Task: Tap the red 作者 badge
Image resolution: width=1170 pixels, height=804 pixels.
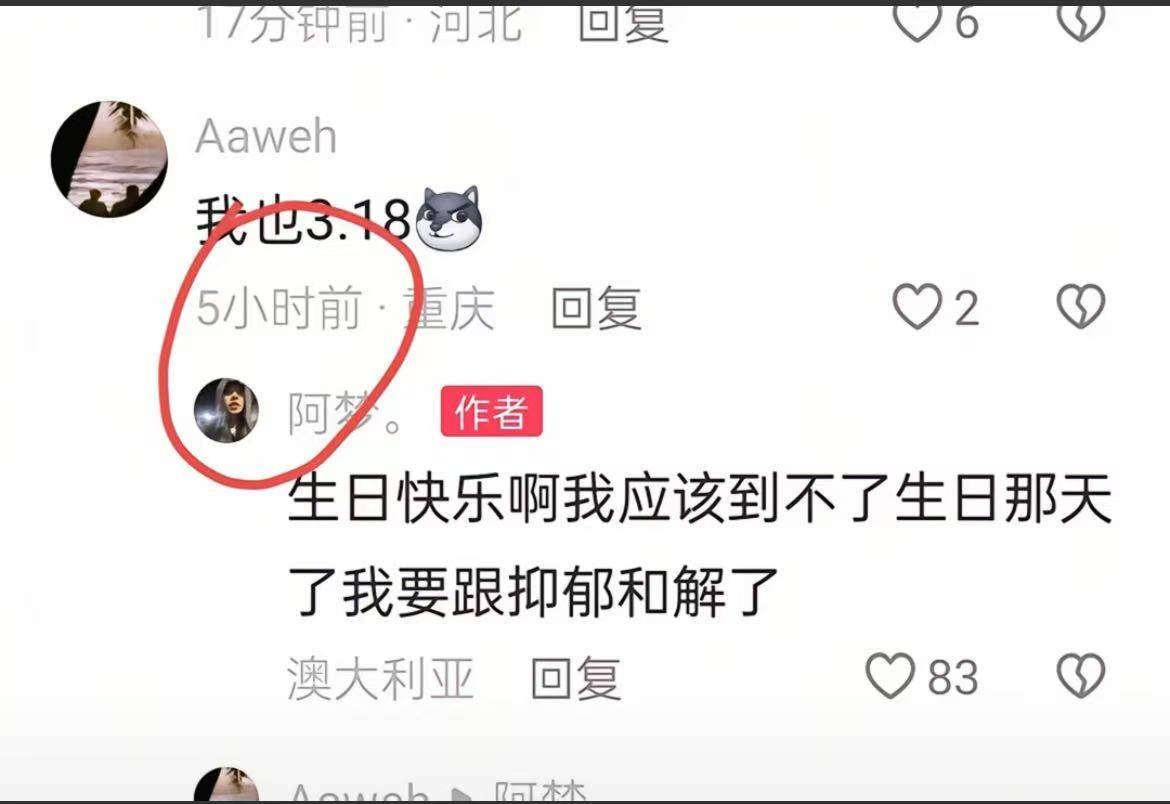Action: tap(492, 411)
